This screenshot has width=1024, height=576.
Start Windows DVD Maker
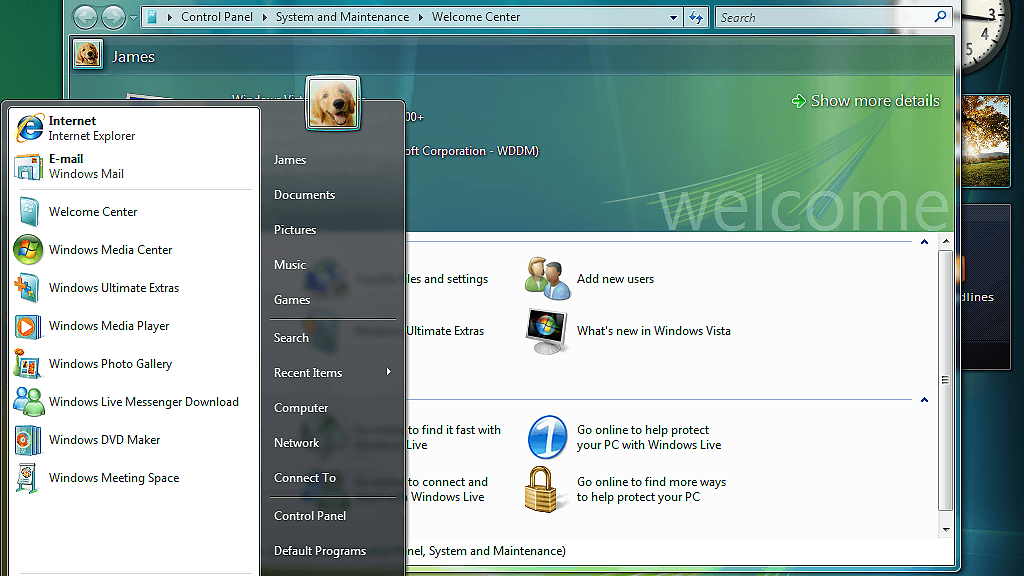point(104,440)
